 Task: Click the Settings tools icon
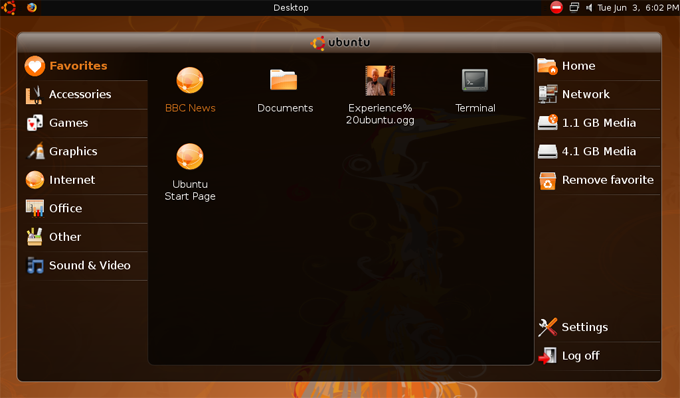pos(548,327)
